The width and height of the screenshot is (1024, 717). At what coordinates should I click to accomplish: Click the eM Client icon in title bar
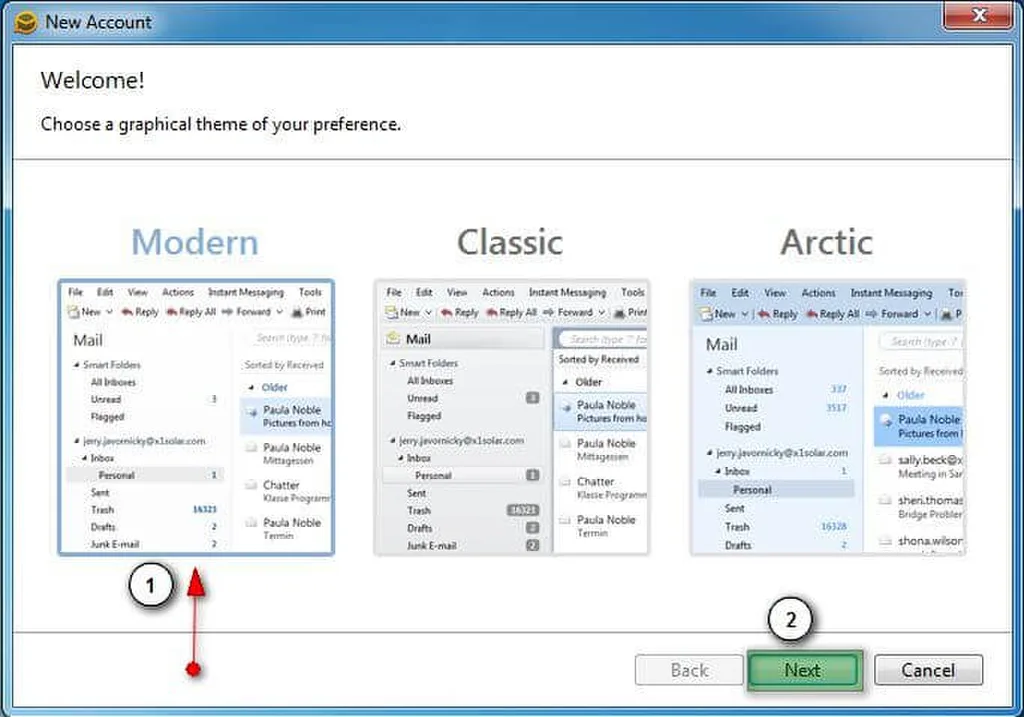(x=26, y=23)
